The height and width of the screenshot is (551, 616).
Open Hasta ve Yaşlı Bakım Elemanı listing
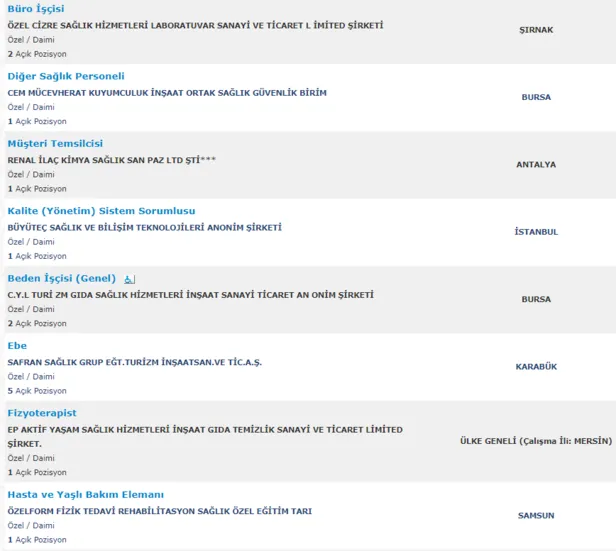tap(86, 495)
